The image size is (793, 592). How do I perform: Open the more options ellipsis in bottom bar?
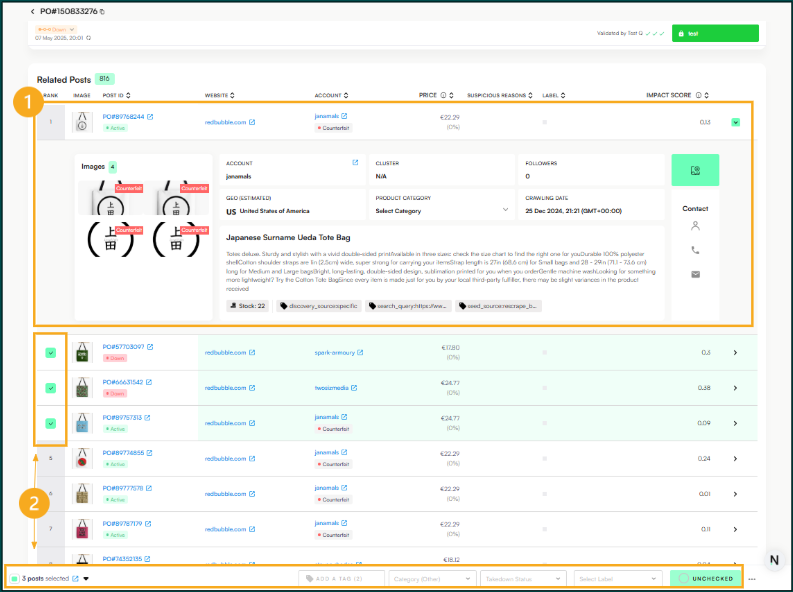[x=752, y=579]
